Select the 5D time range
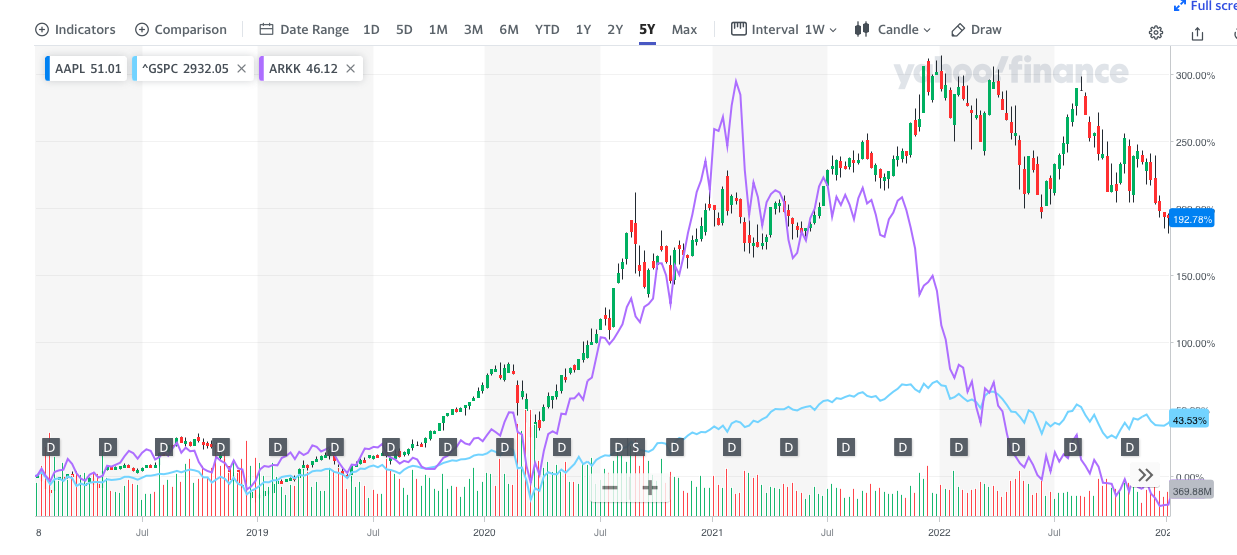1237x555 pixels. click(x=404, y=29)
